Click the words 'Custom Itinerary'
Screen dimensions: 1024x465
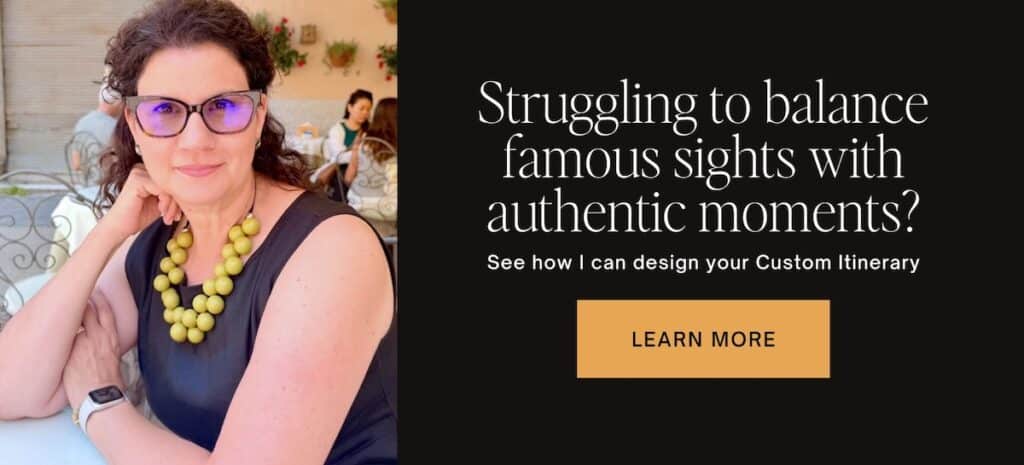pos(838,264)
